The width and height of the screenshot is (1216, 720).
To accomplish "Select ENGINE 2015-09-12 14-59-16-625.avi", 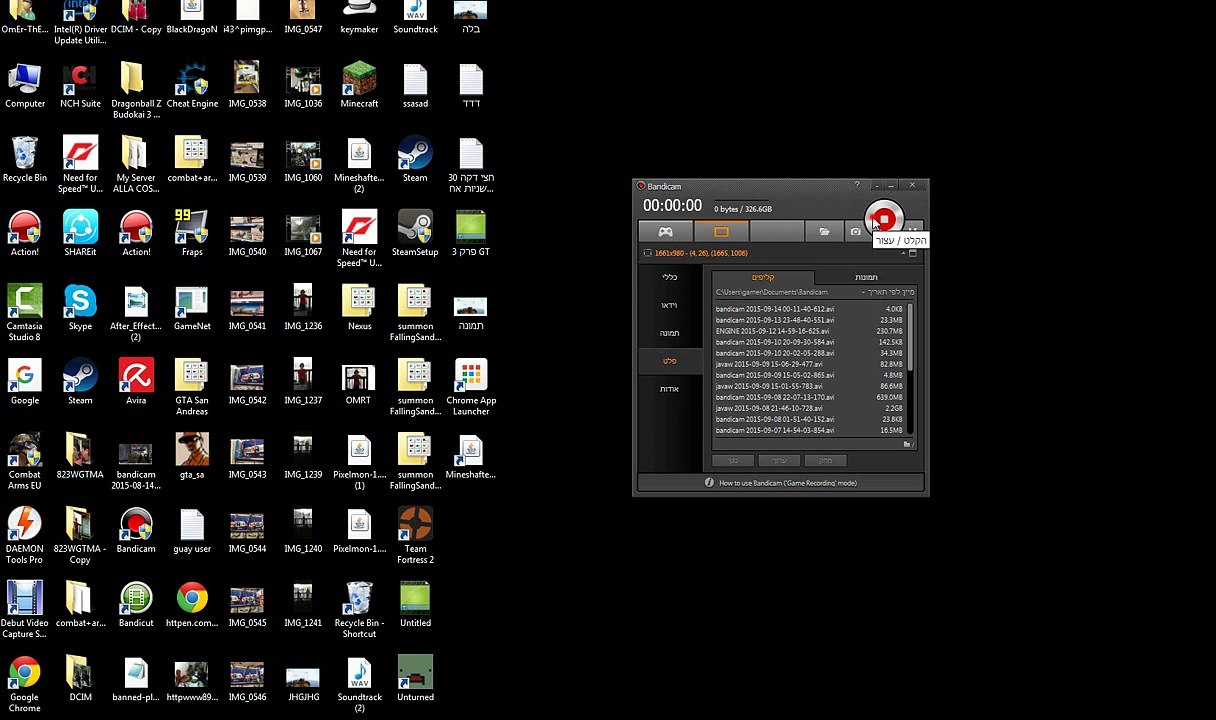I will (810, 331).
